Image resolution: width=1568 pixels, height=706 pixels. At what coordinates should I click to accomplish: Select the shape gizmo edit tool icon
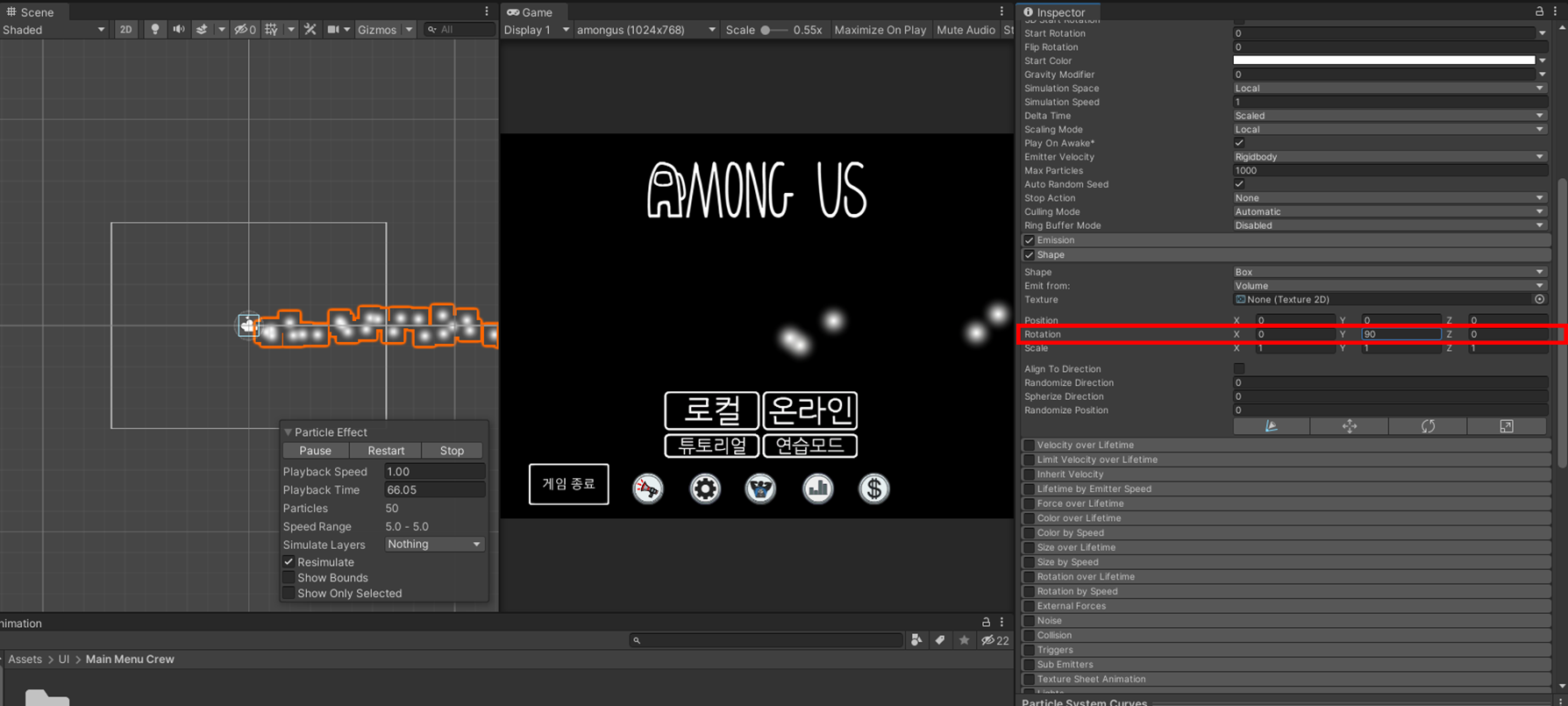(1271, 426)
